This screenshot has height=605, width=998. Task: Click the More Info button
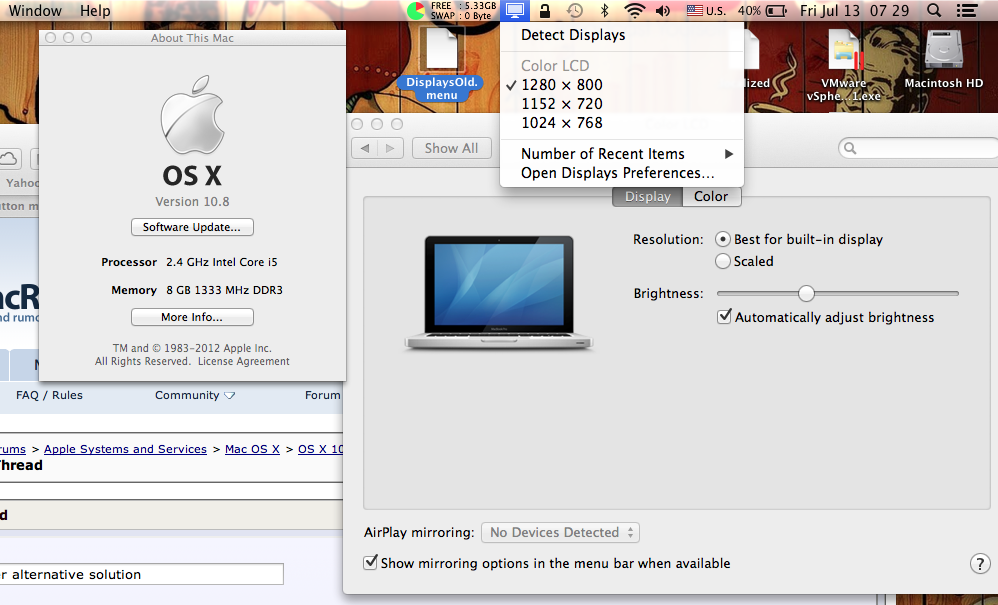coord(192,317)
